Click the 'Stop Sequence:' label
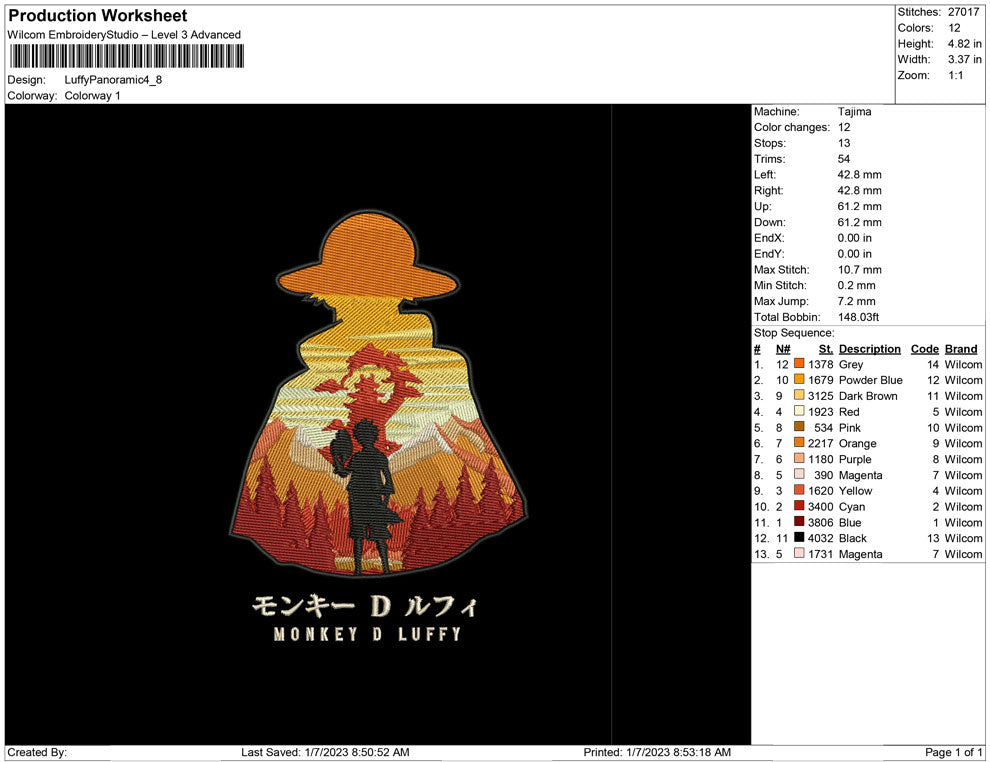990x762 pixels. (794, 333)
